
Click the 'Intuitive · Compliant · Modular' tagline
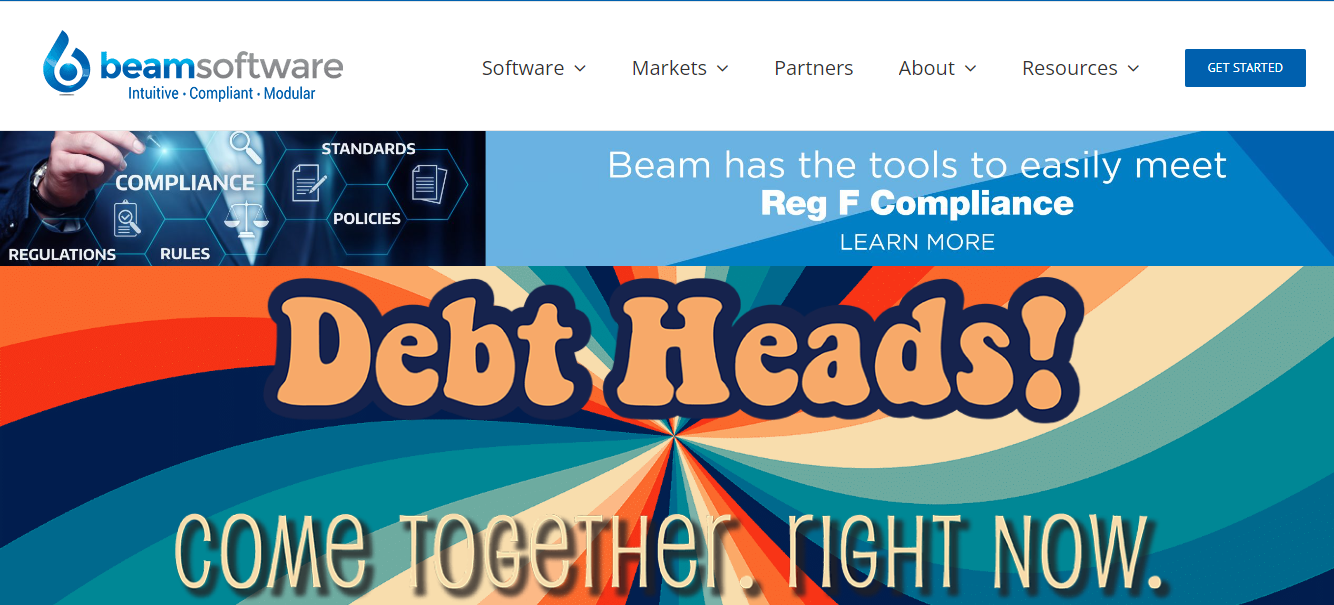[221, 93]
